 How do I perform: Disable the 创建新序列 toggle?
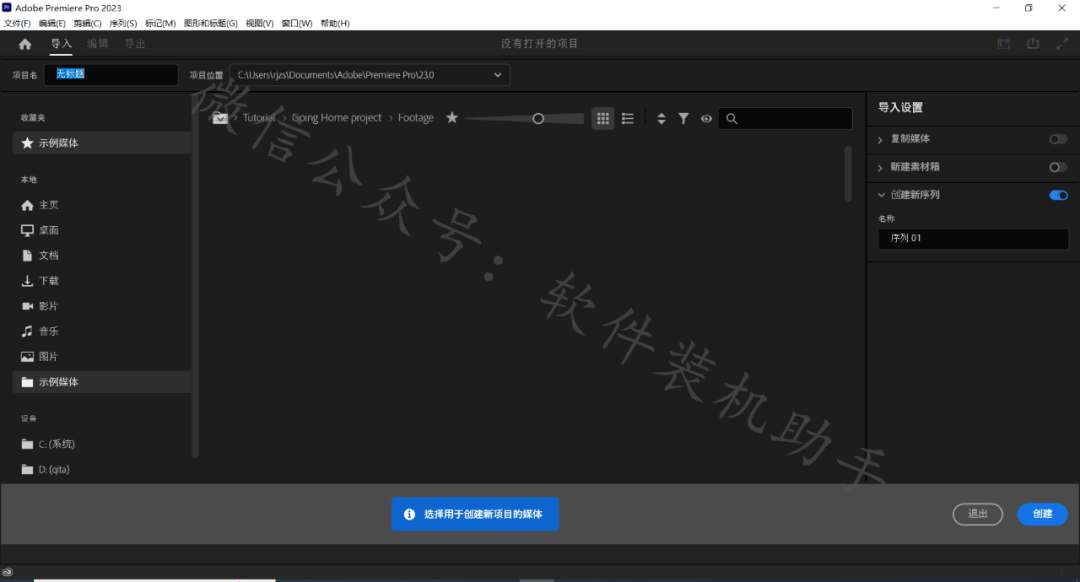tap(1058, 195)
